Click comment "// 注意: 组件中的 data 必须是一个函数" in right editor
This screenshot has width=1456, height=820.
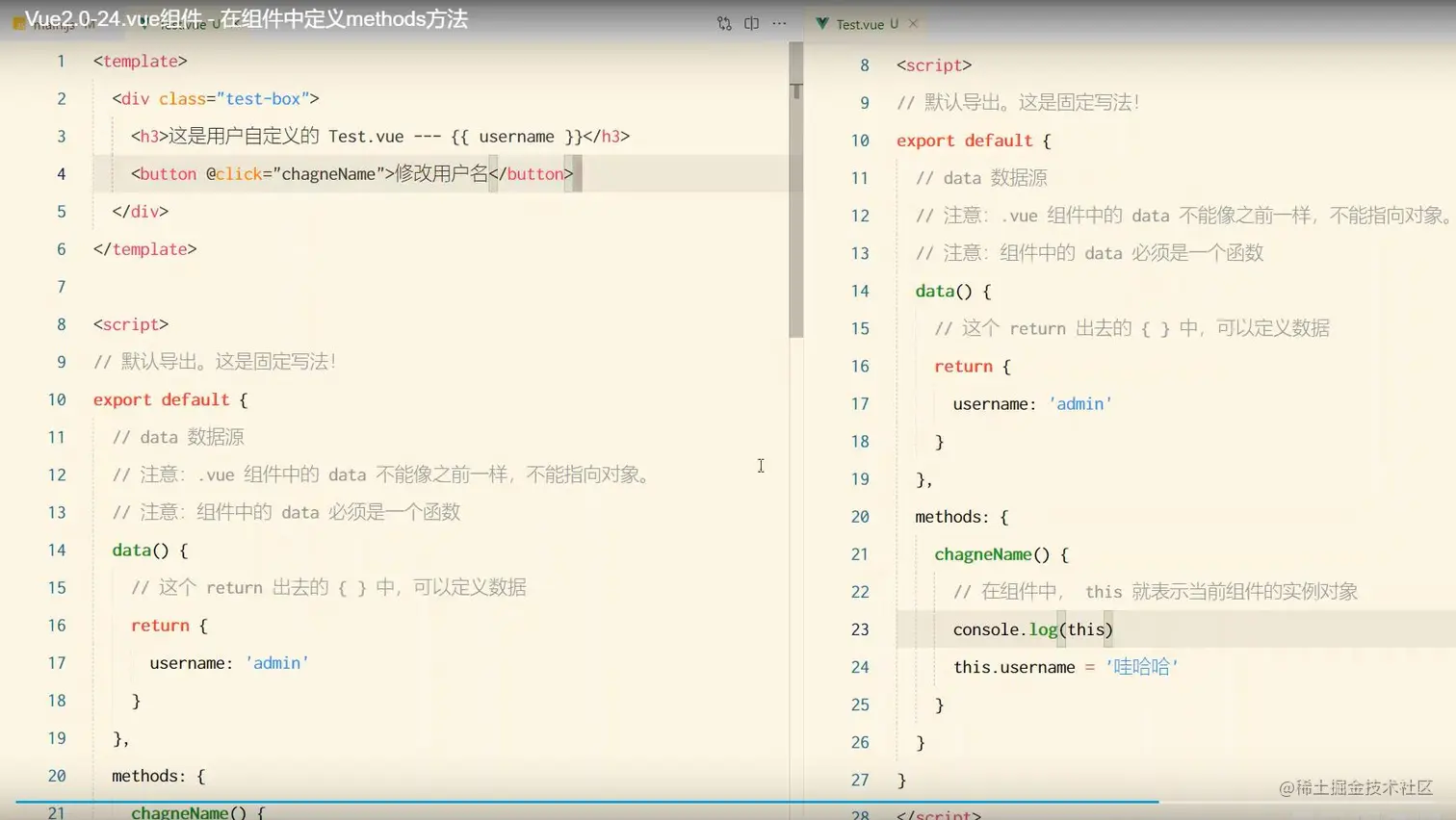tap(1089, 253)
